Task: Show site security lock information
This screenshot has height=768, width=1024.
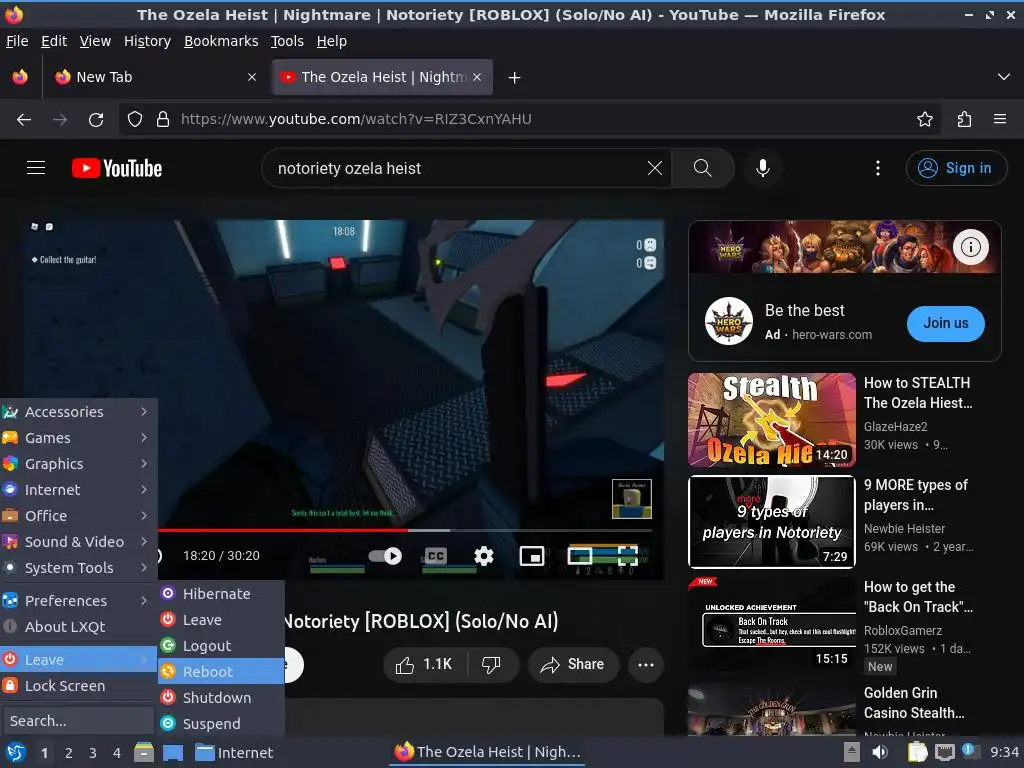Action: 163,119
